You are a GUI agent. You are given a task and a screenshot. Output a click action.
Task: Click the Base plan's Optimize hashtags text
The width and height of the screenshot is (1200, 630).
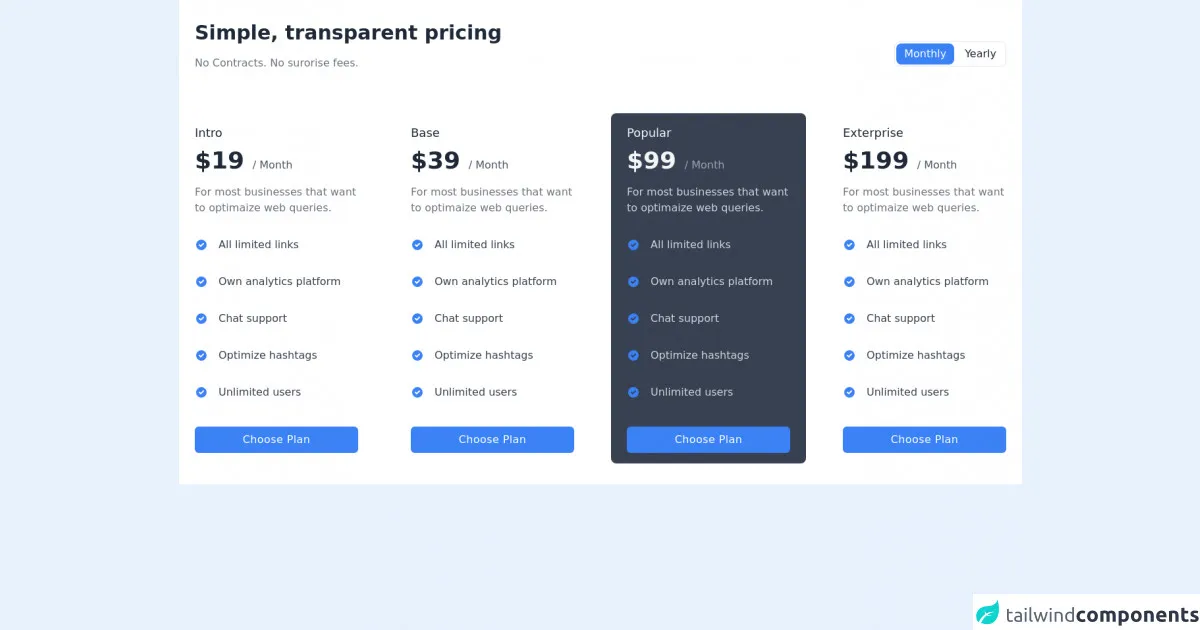pos(483,356)
